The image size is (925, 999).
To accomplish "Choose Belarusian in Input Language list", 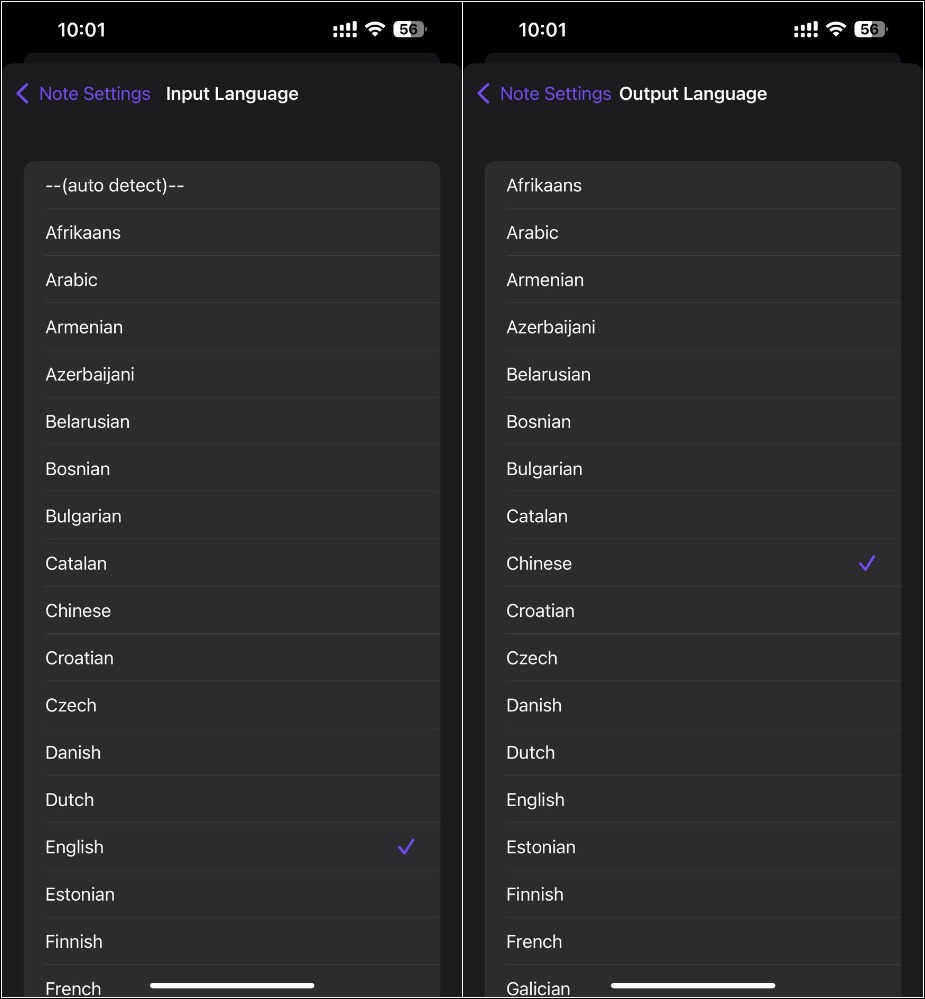I will (x=87, y=422).
